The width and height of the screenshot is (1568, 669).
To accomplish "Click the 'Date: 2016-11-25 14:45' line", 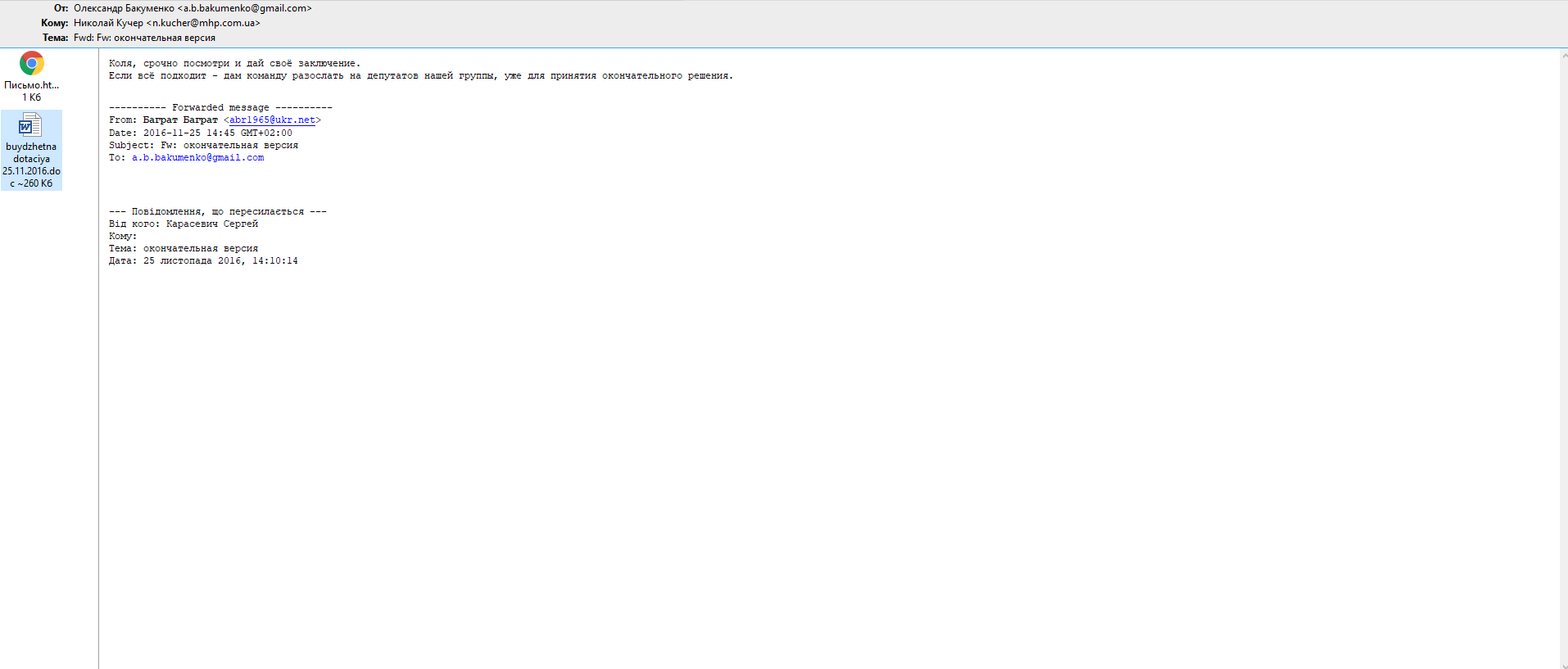I will pos(200,133).
